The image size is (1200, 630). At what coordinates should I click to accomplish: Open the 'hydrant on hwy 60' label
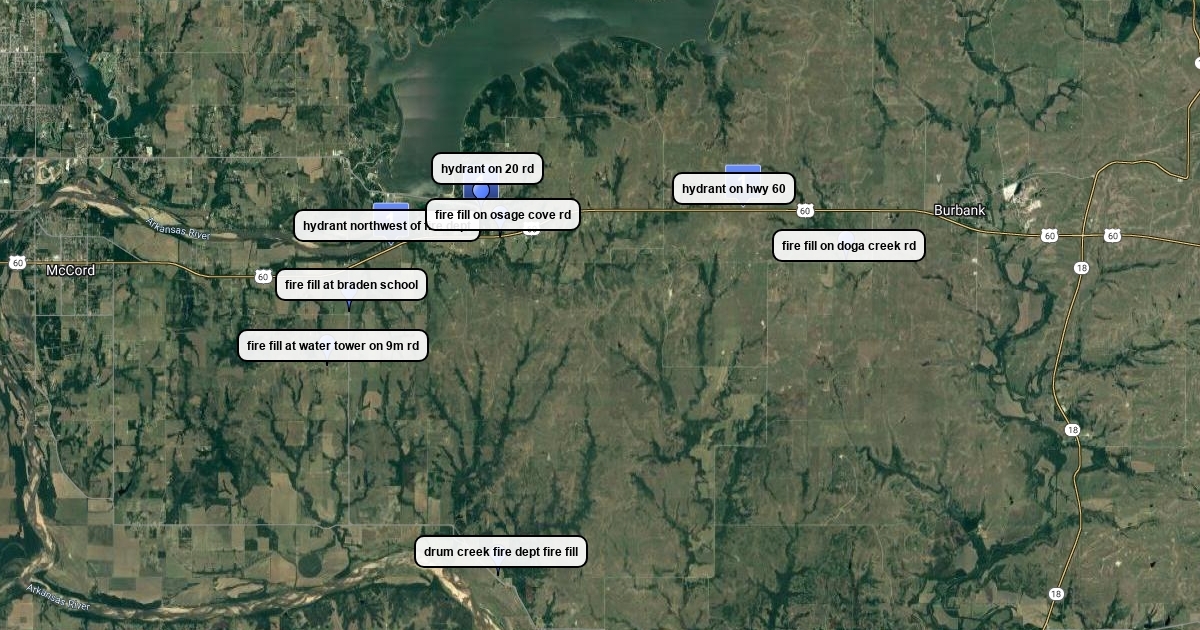pos(734,189)
